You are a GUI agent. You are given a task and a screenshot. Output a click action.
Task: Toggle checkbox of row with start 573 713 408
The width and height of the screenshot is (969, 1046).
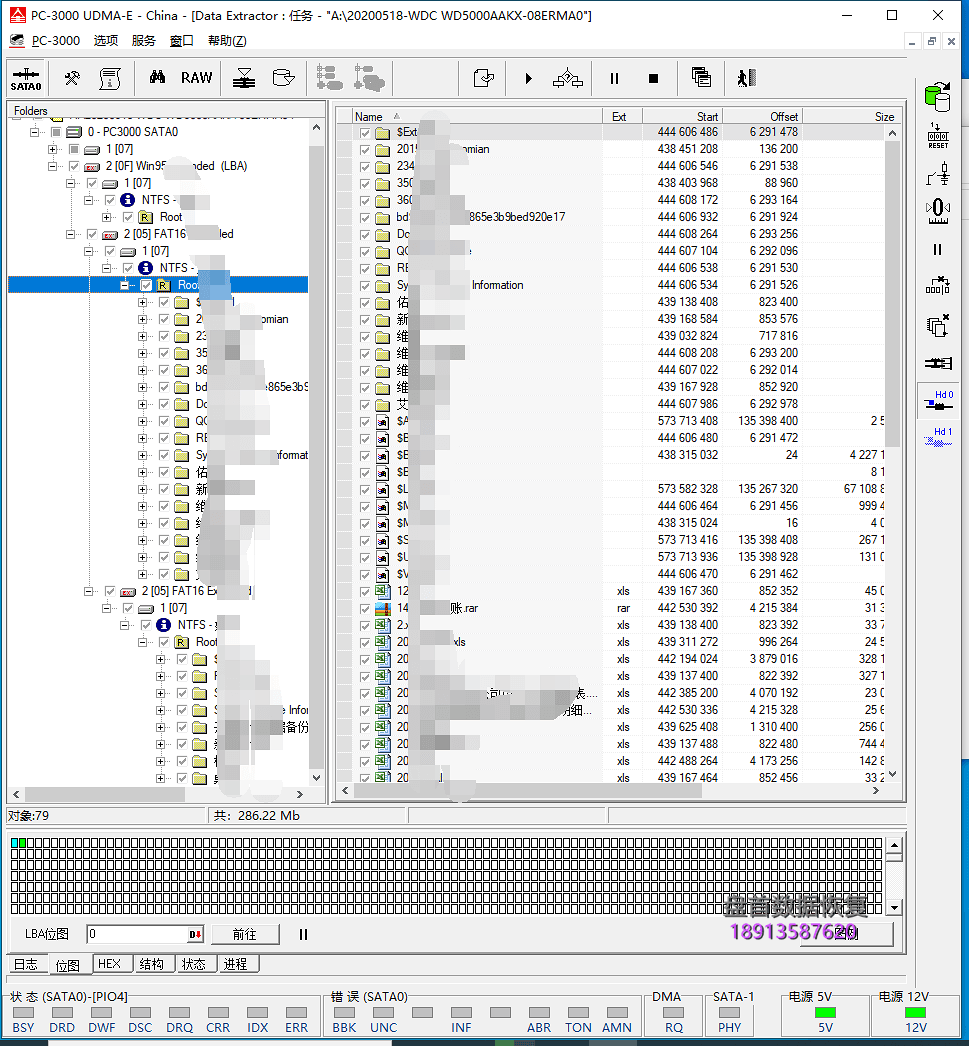coord(365,421)
